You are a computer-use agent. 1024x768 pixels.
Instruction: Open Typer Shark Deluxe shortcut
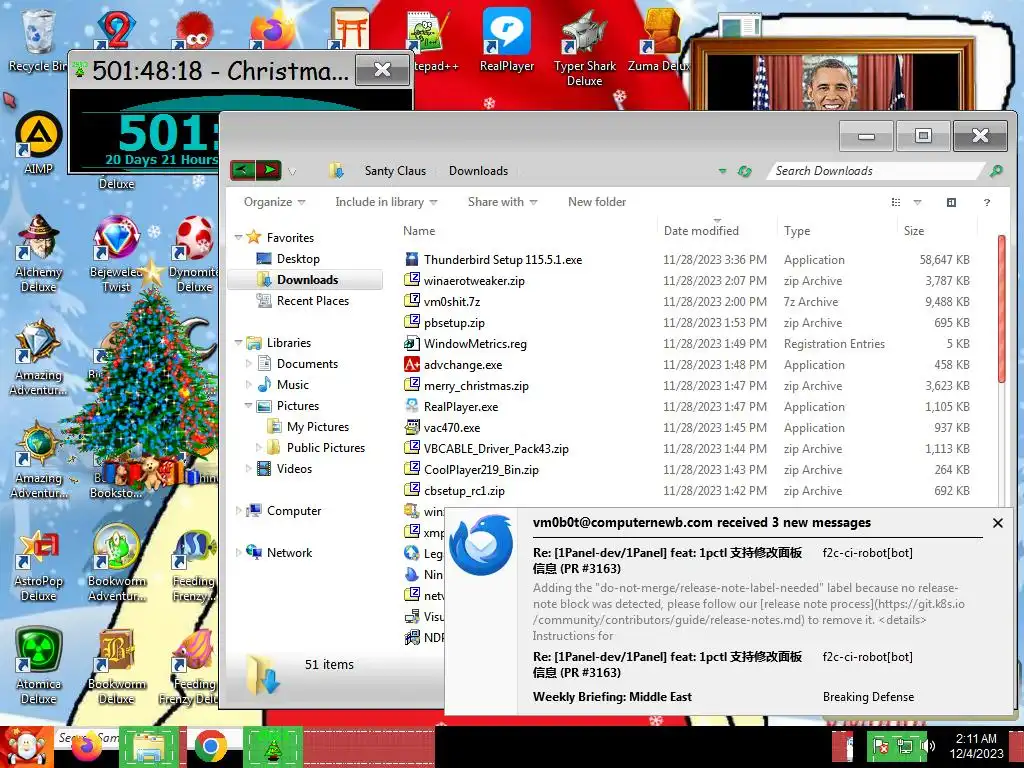(584, 47)
